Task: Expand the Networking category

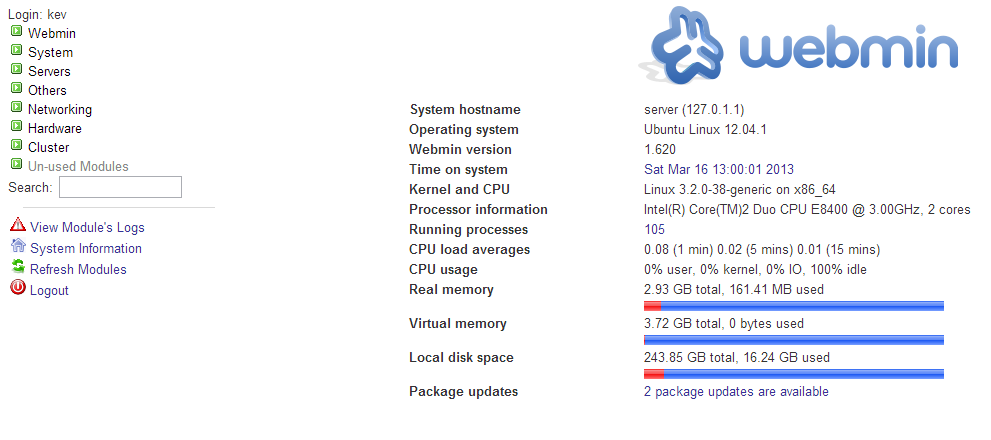Action: coord(59,109)
